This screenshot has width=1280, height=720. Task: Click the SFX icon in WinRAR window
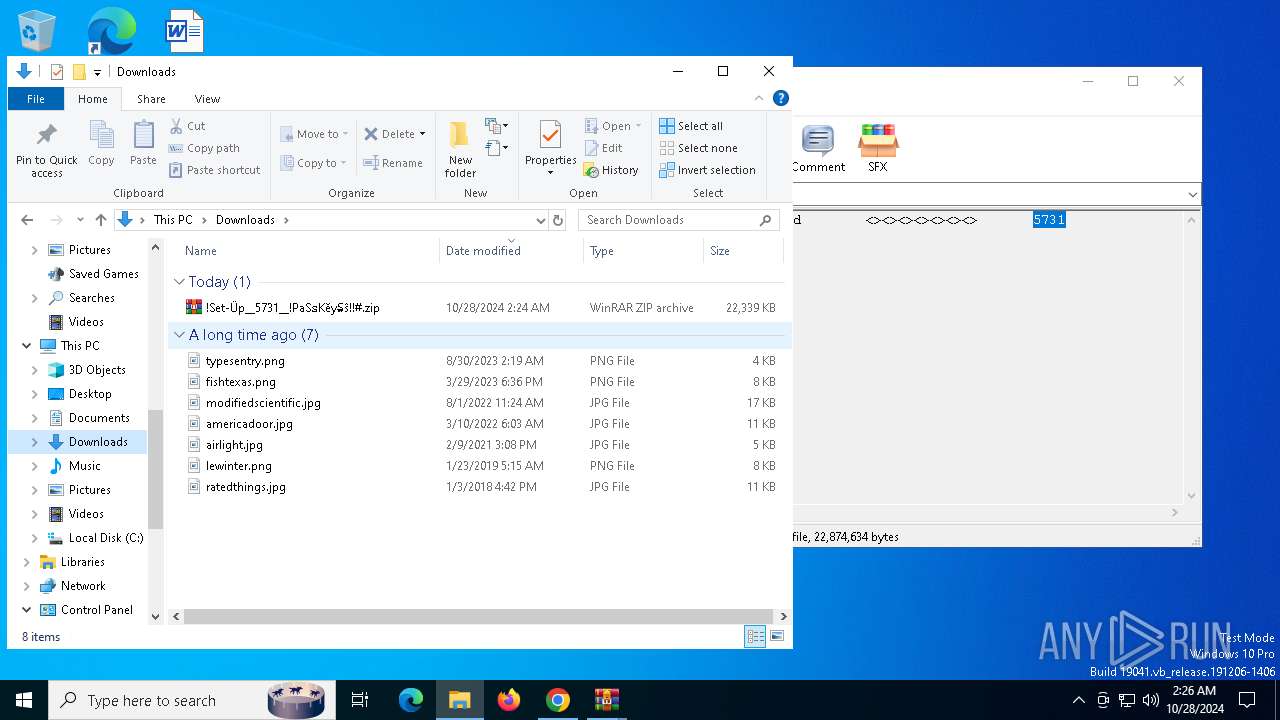coord(878,149)
